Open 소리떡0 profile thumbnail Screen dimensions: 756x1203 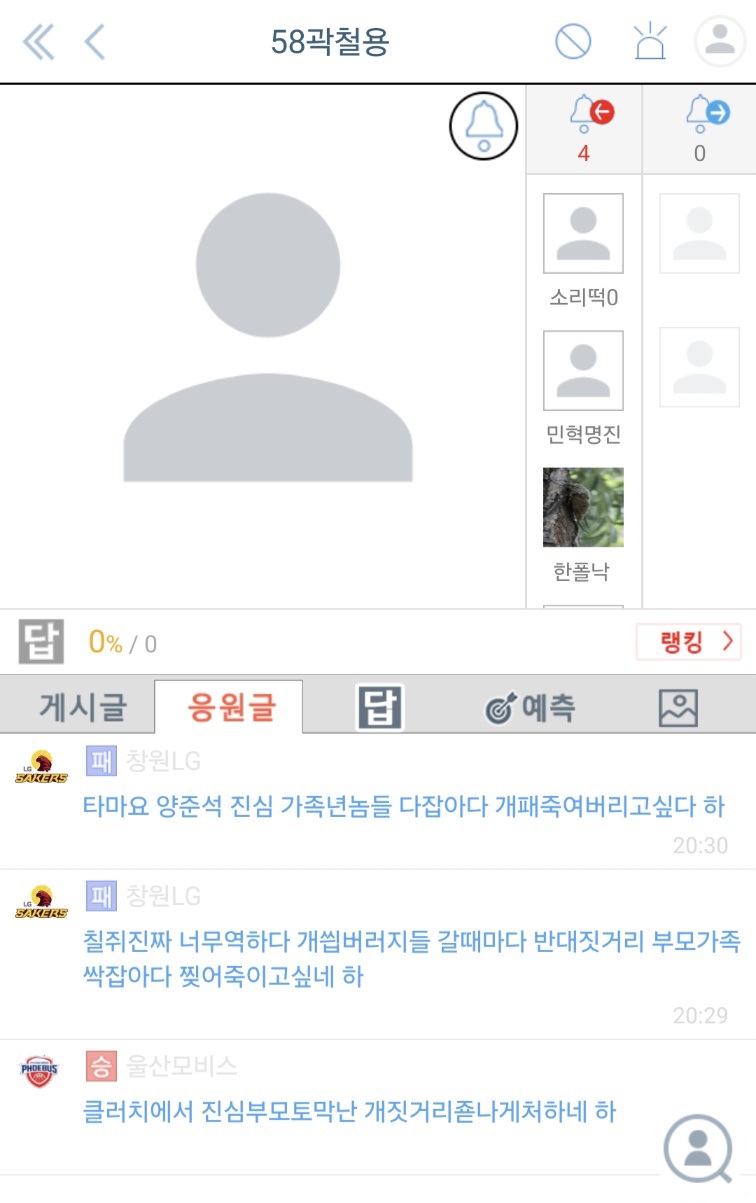tap(583, 233)
